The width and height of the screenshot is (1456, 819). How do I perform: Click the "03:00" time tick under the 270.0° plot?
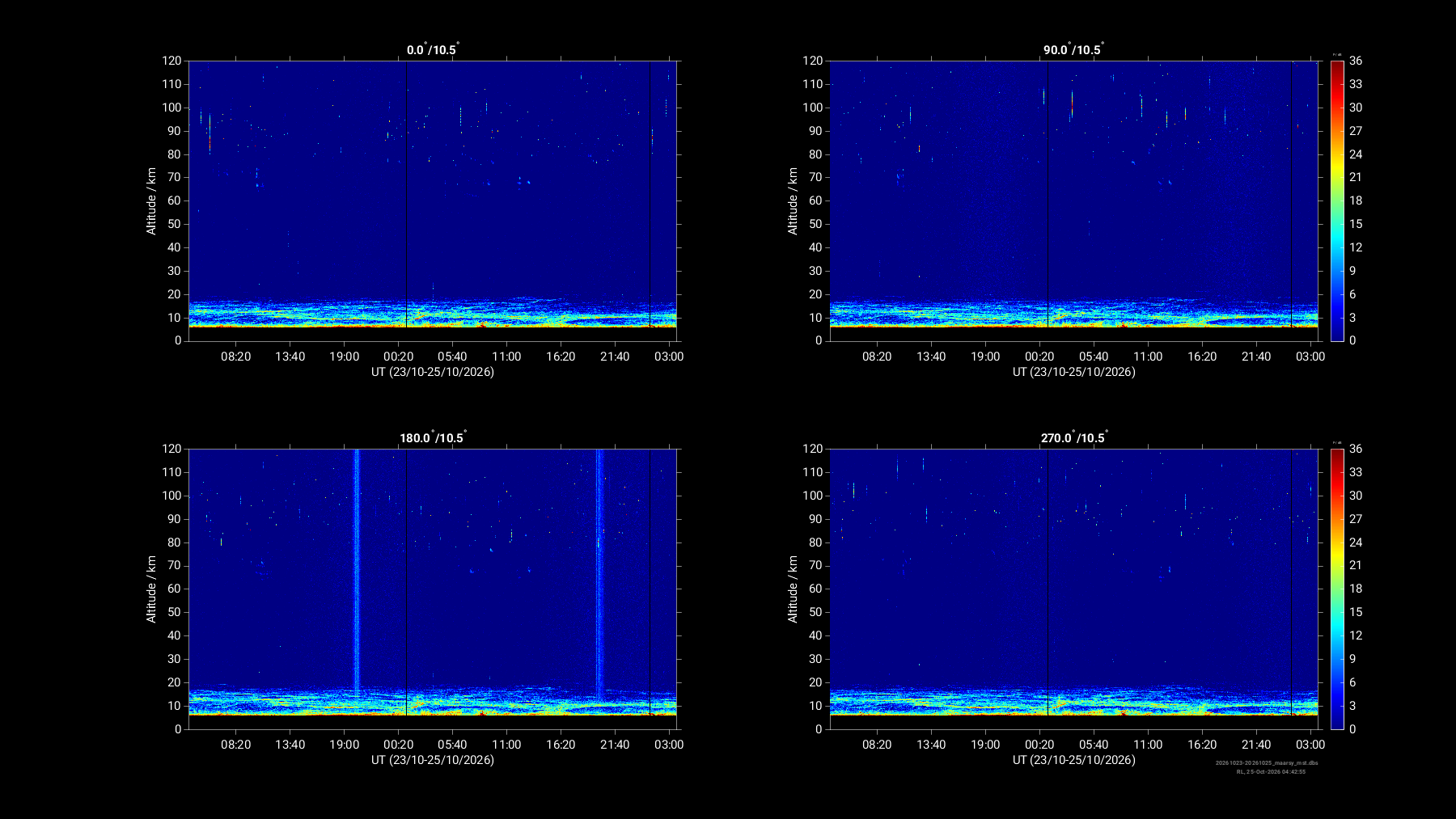click(1310, 745)
